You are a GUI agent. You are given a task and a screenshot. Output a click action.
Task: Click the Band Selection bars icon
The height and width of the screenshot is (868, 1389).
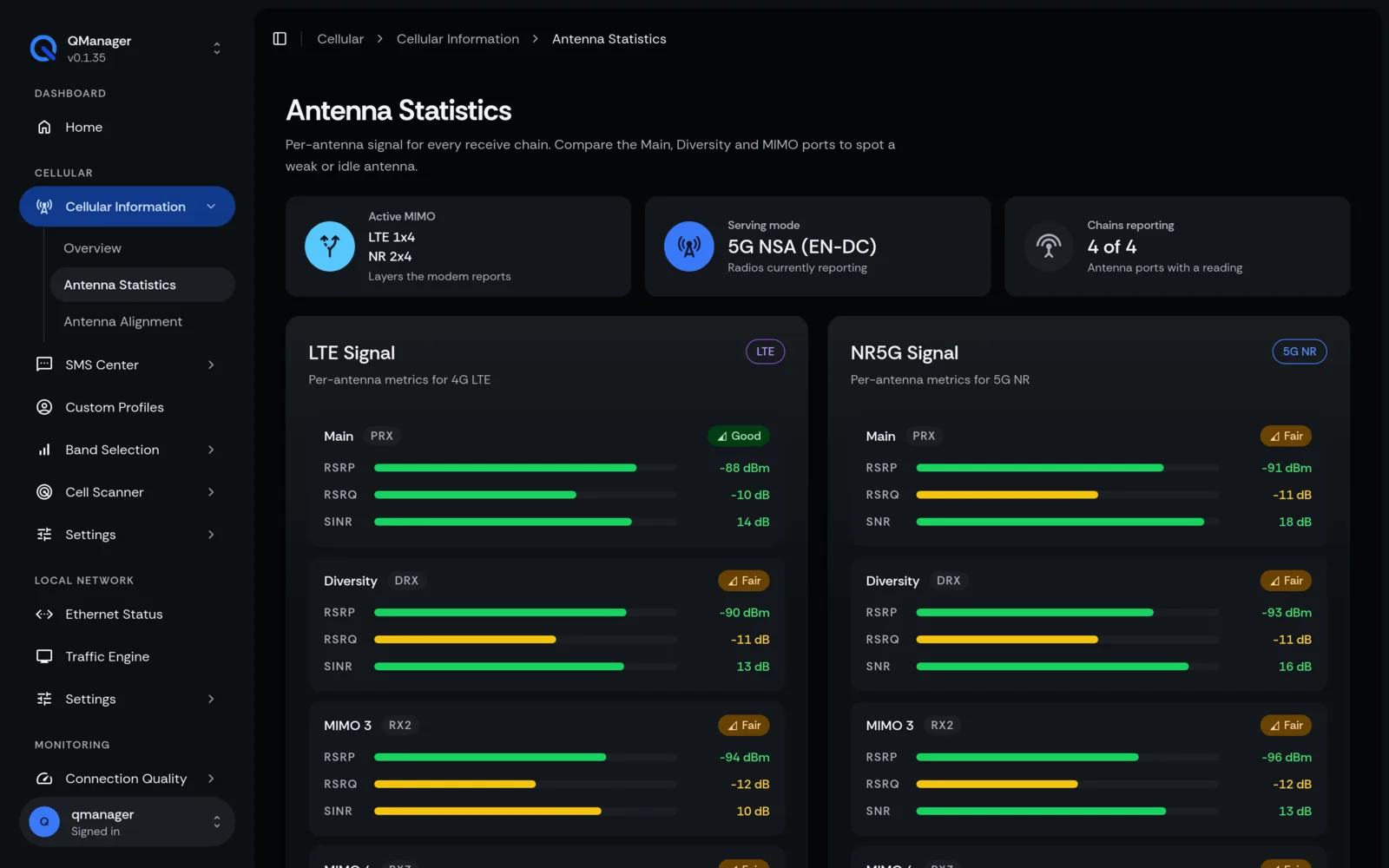(44, 450)
